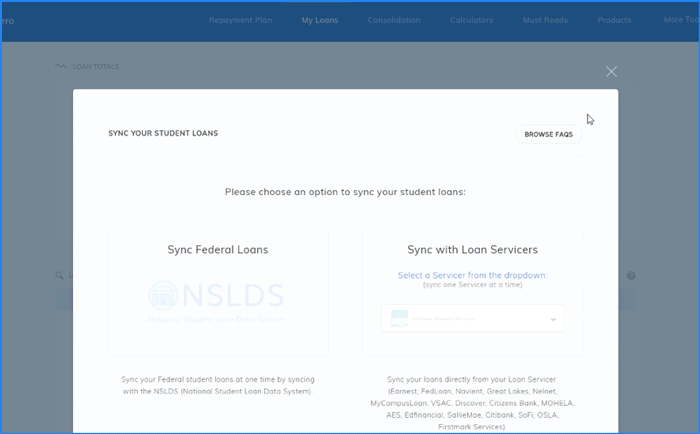Image resolution: width=700 pixels, height=434 pixels.
Task: Click the NSLDS federal sync description text
Action: [218, 385]
